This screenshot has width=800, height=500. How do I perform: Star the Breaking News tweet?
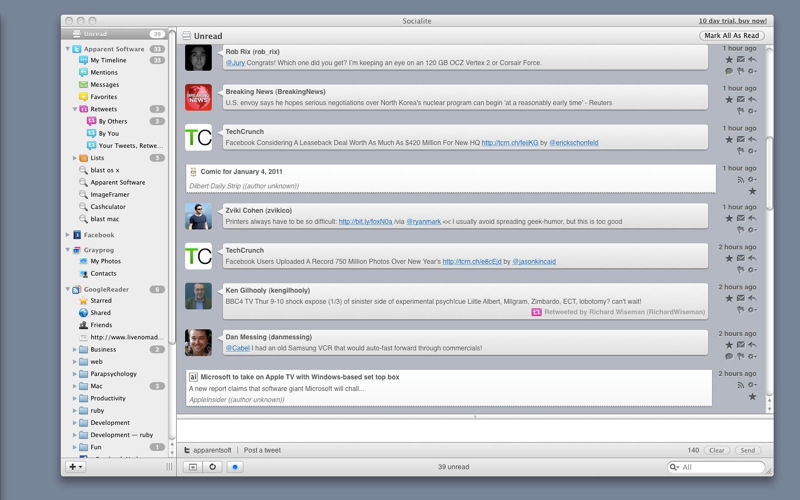[729, 99]
